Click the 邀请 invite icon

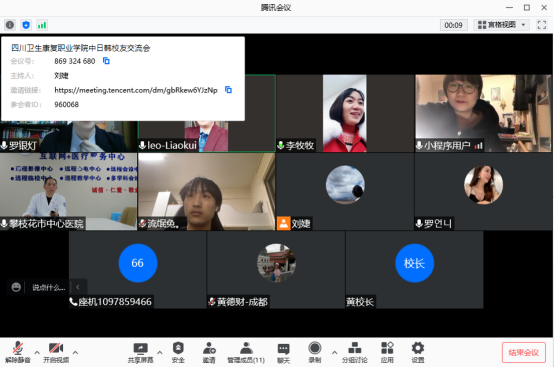point(209,352)
